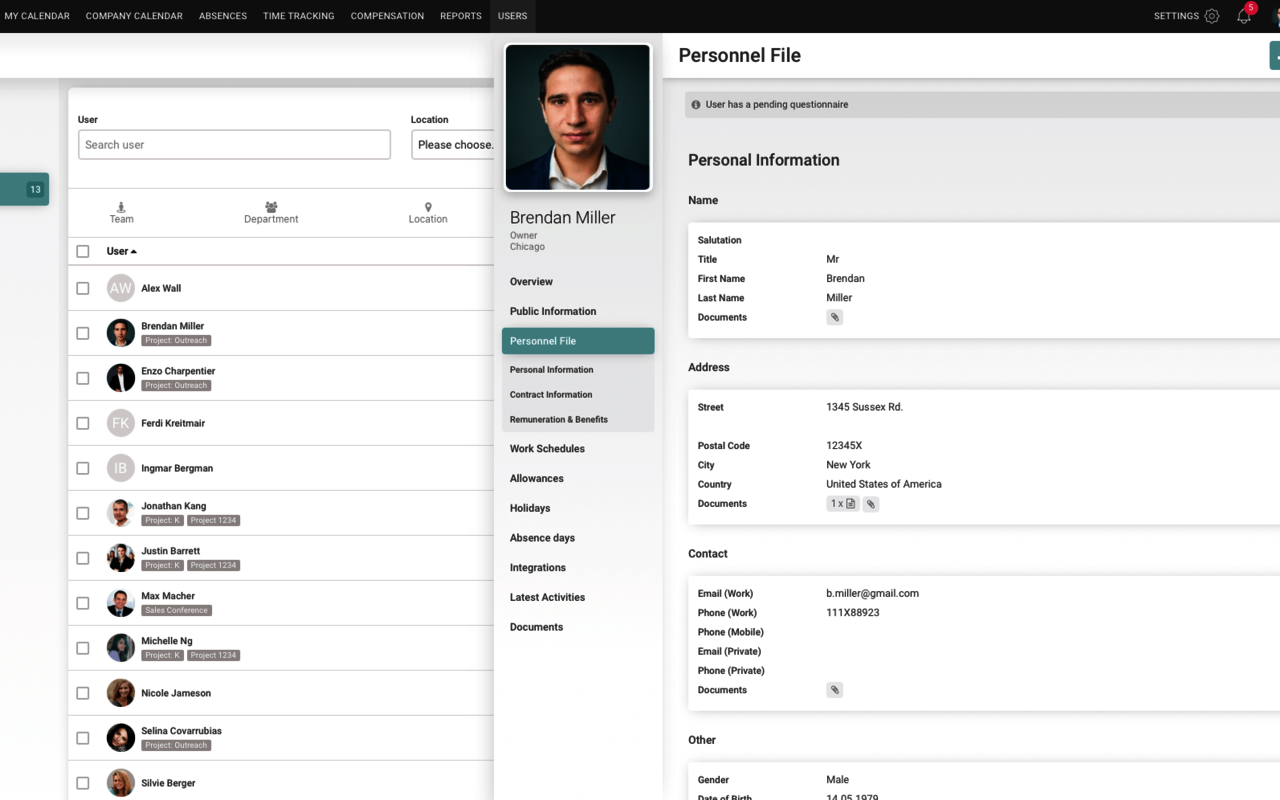The height and width of the screenshot is (800, 1280).
Task: Click Ferdi Kreitmair's FK avatar
Action: tap(121, 423)
